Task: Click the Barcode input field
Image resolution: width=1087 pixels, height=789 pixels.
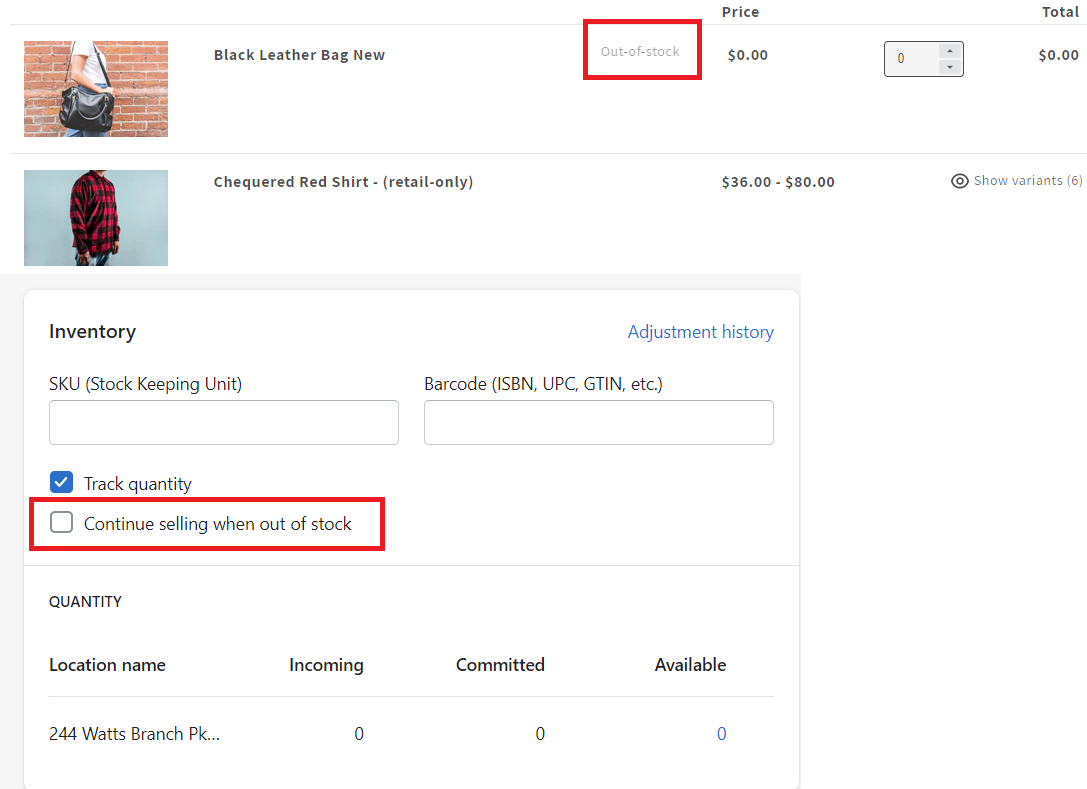Action: click(599, 422)
